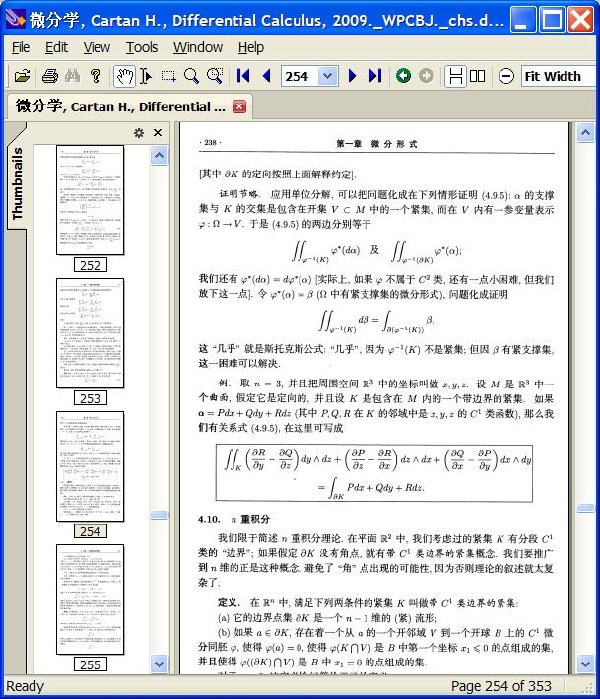Switch to facing pages layout

[477, 76]
